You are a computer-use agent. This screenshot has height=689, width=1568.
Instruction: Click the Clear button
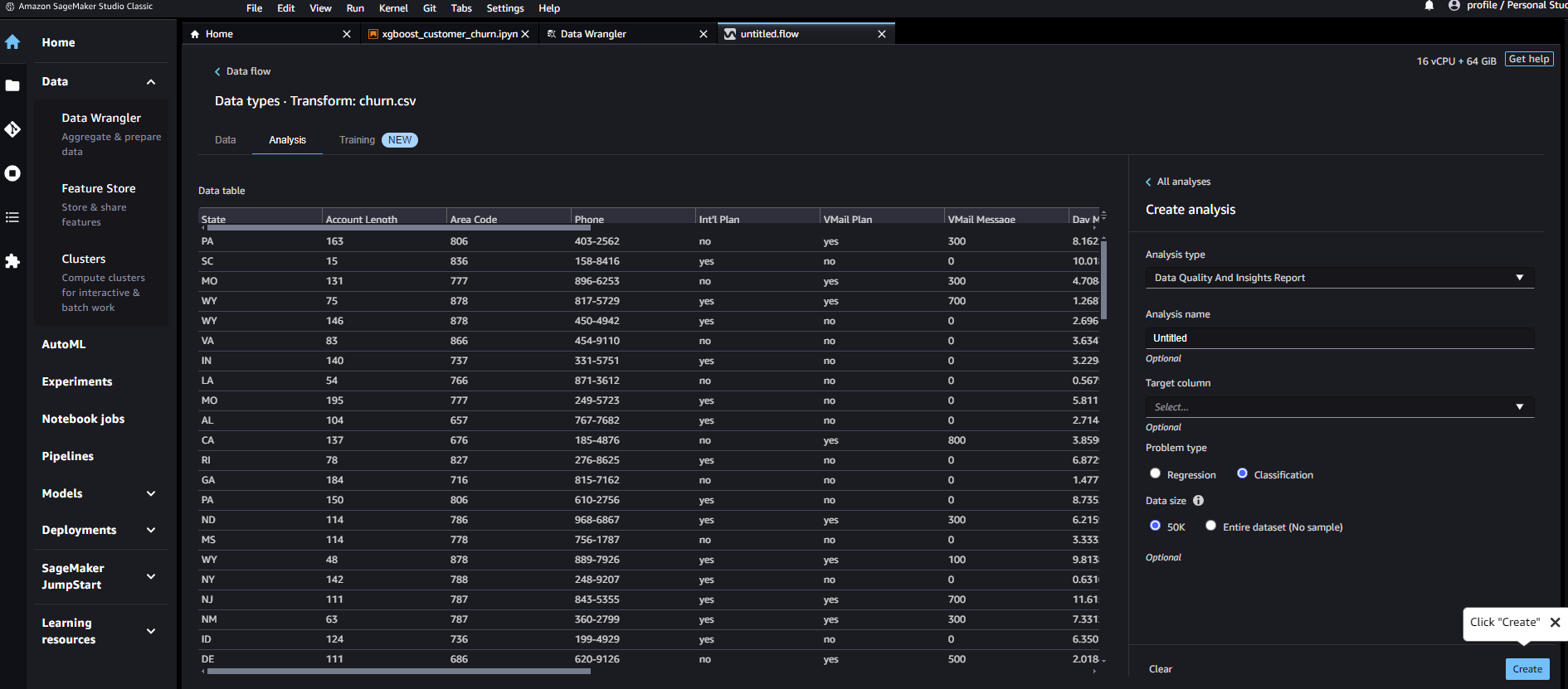coord(1161,669)
